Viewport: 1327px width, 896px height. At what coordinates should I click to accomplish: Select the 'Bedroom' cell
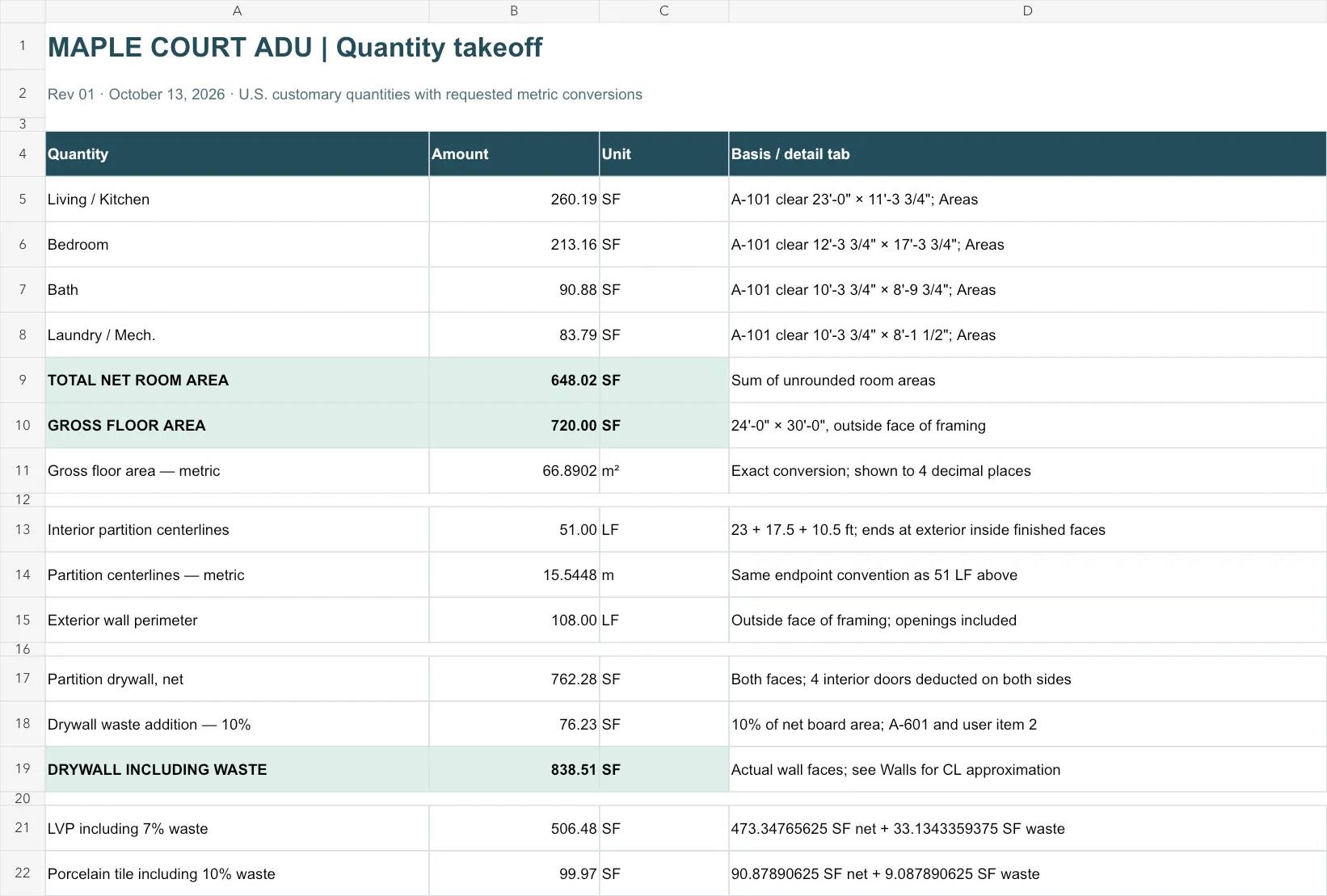(x=238, y=245)
